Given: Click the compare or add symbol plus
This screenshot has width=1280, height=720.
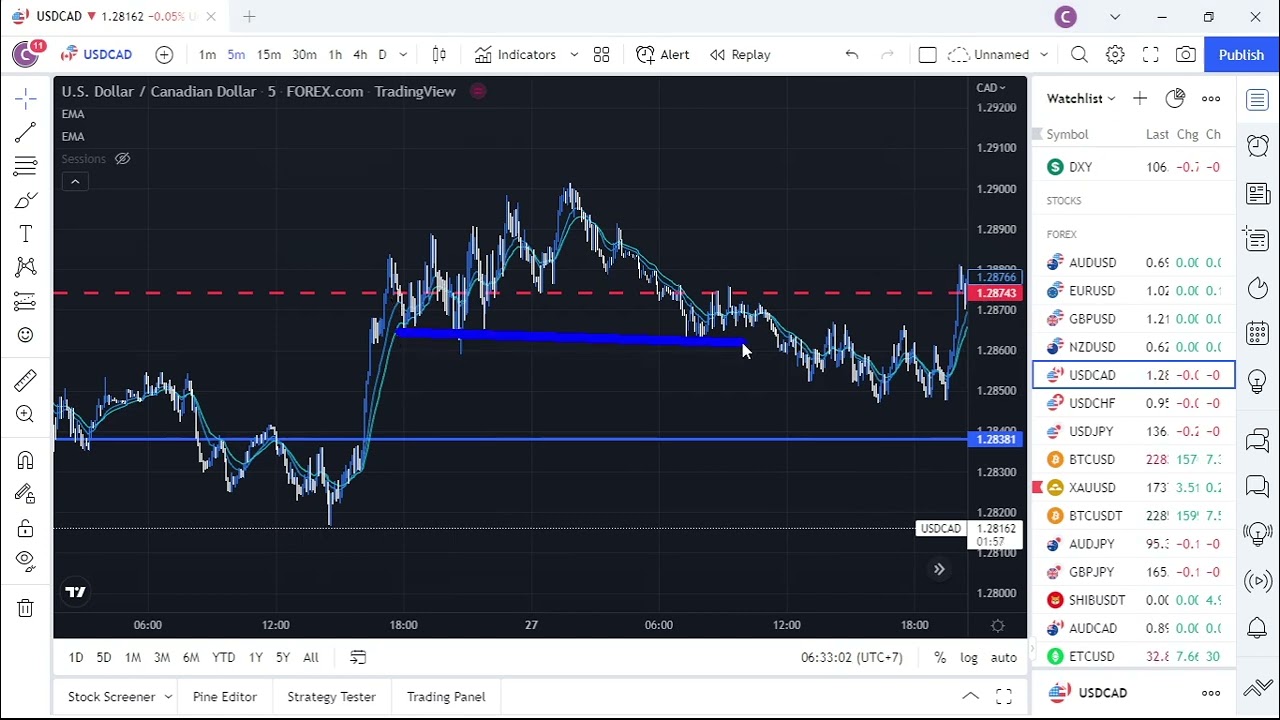Looking at the screenshot, I should (x=164, y=55).
